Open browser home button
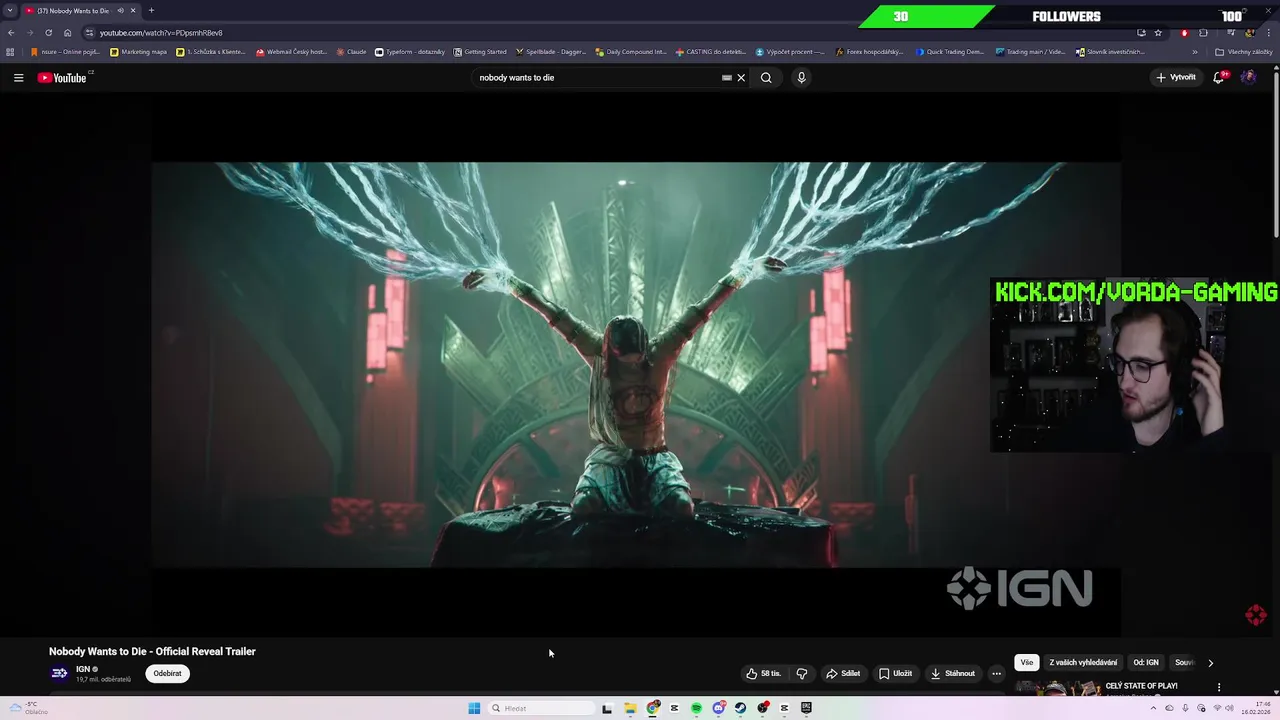1280x720 pixels. pyautogui.click(x=68, y=33)
